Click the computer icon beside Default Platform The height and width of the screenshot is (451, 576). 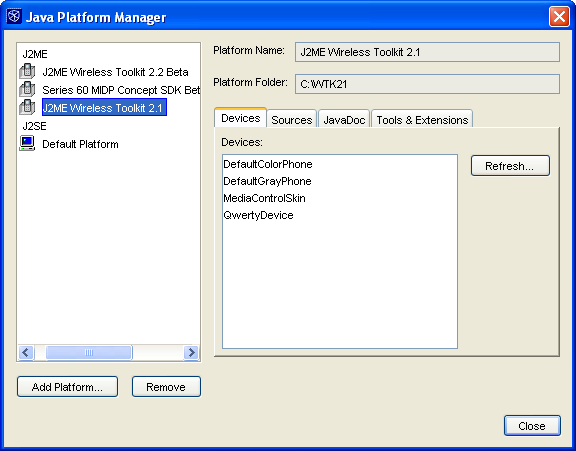[x=27, y=143]
